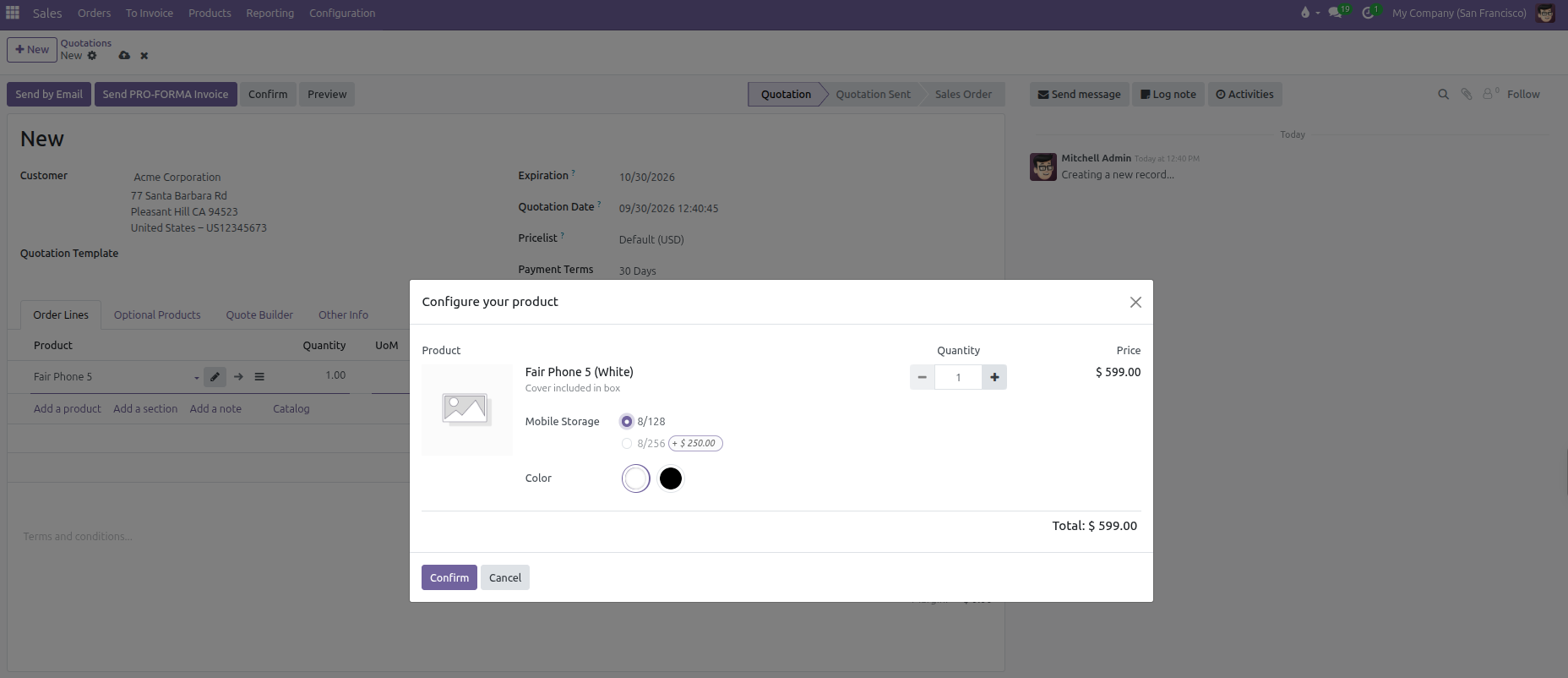The height and width of the screenshot is (678, 1568).
Task: Open the gear actions menu beside New
Action: click(92, 56)
